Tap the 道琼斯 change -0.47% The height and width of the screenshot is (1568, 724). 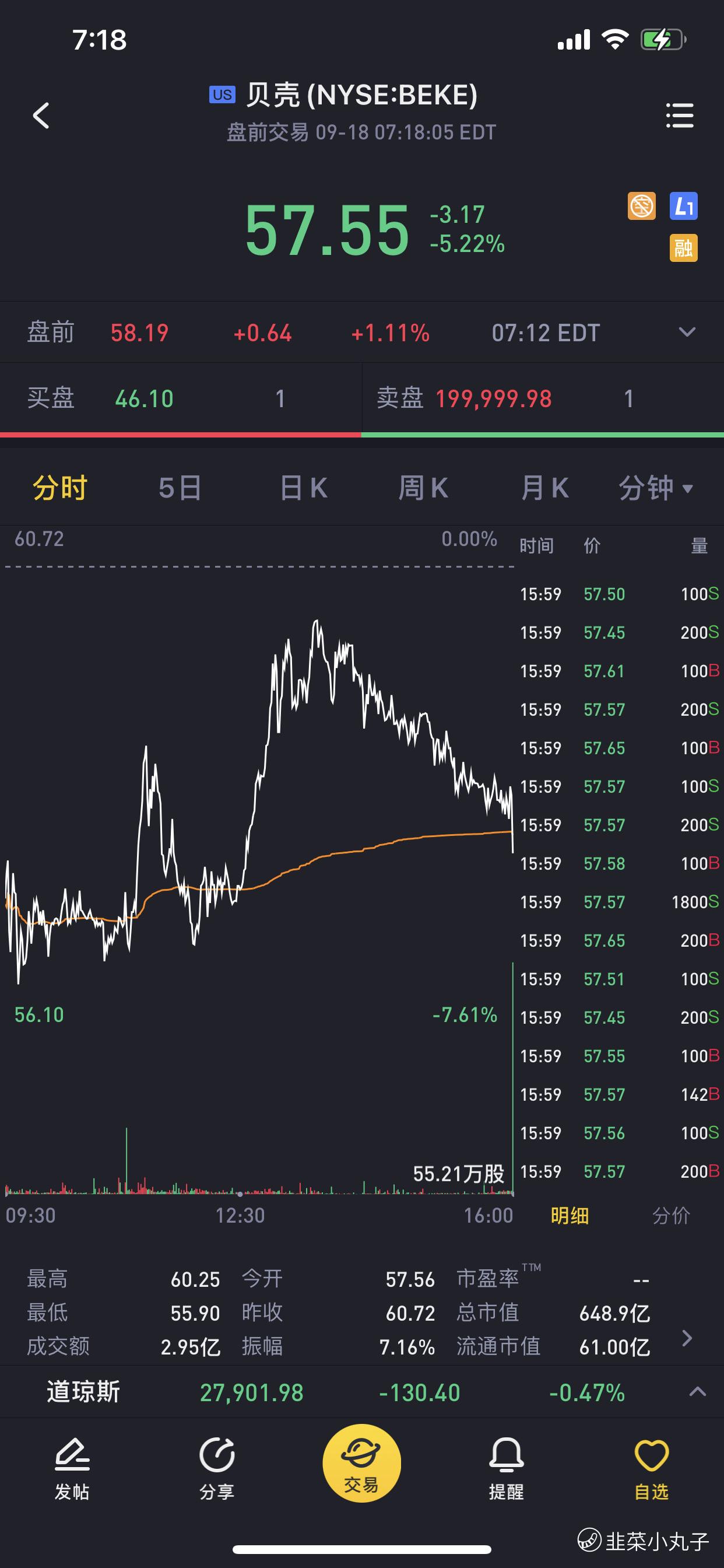[x=587, y=1392]
